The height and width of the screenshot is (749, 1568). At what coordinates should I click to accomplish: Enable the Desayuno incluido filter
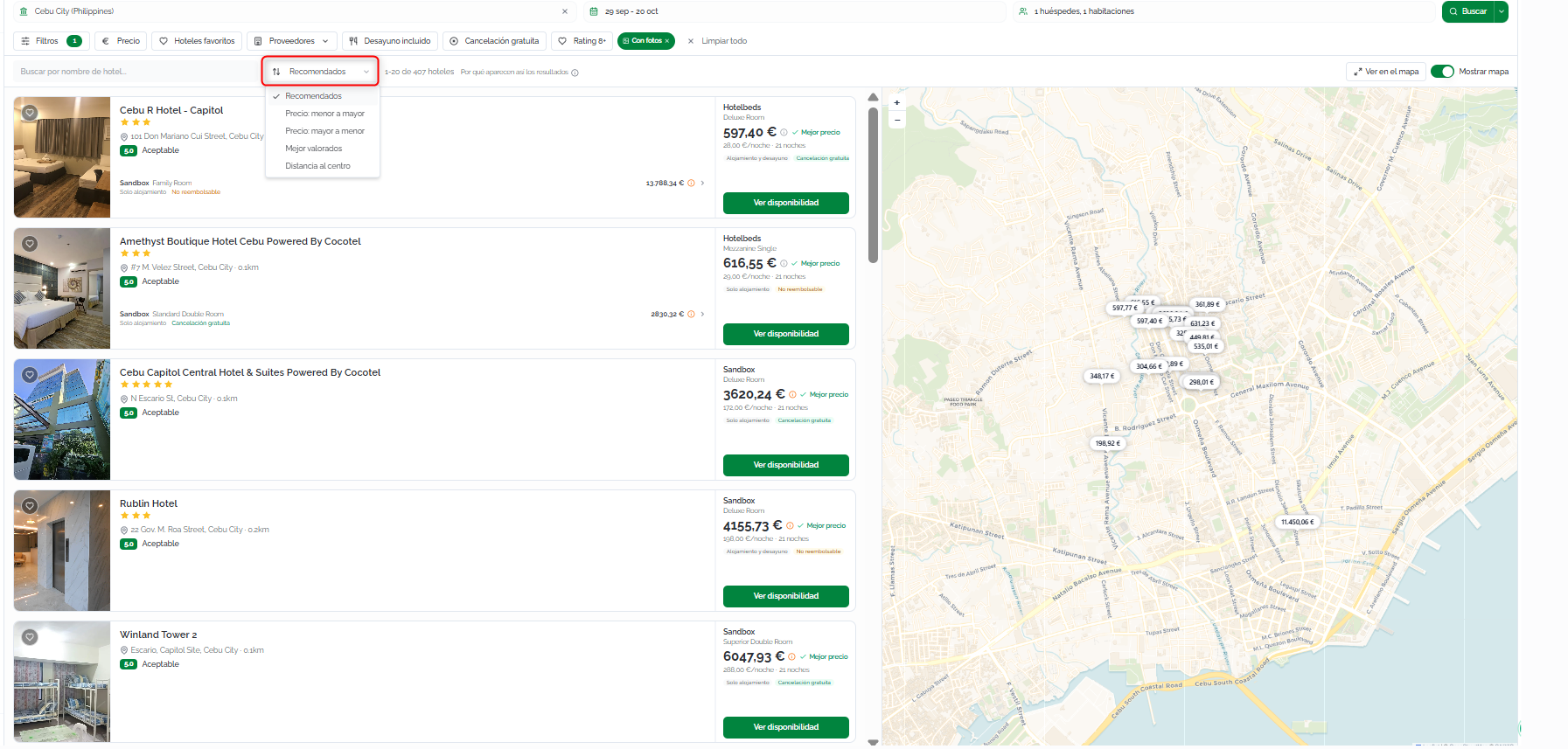click(390, 41)
